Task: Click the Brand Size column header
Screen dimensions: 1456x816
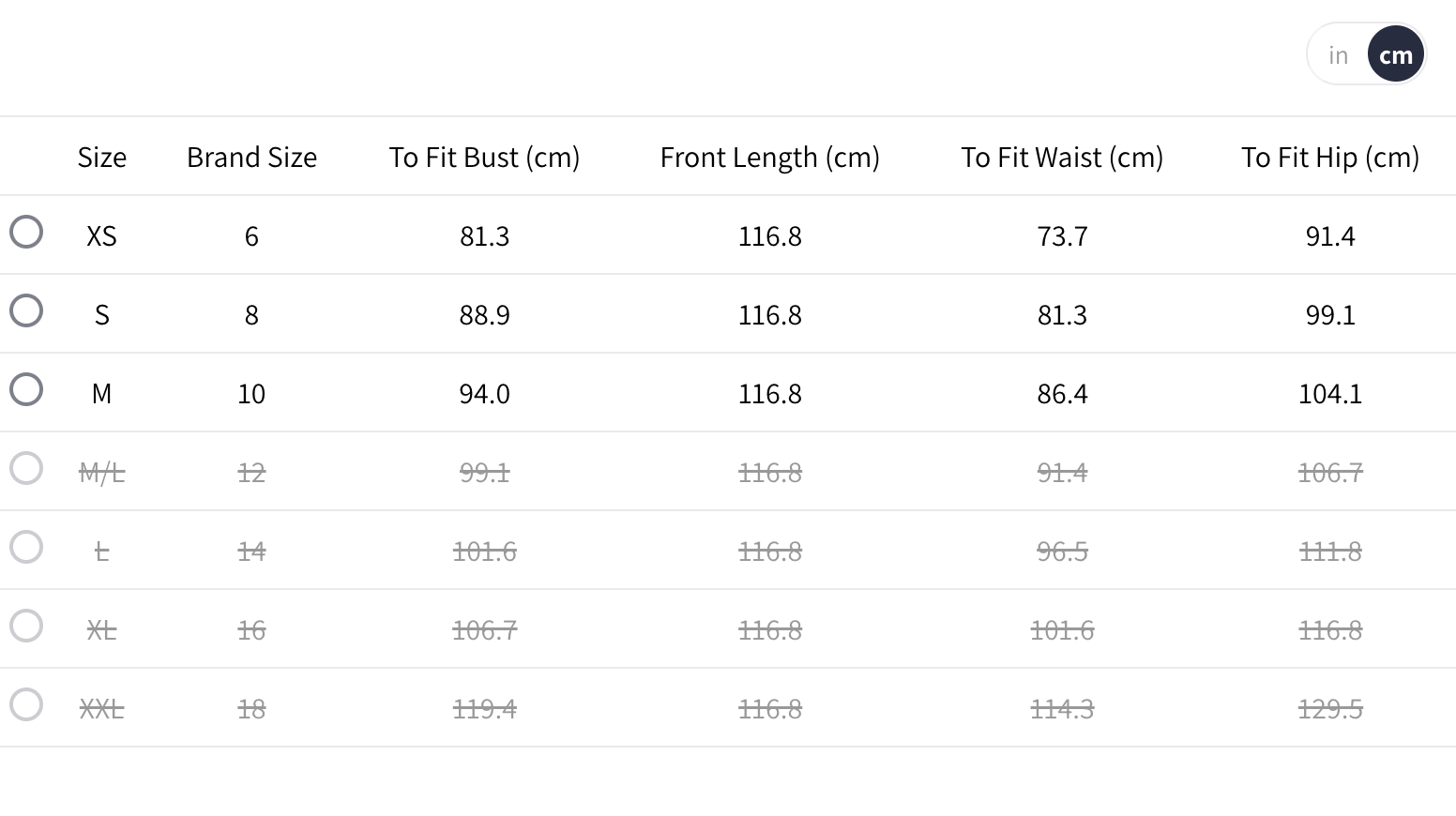Action: (251, 158)
